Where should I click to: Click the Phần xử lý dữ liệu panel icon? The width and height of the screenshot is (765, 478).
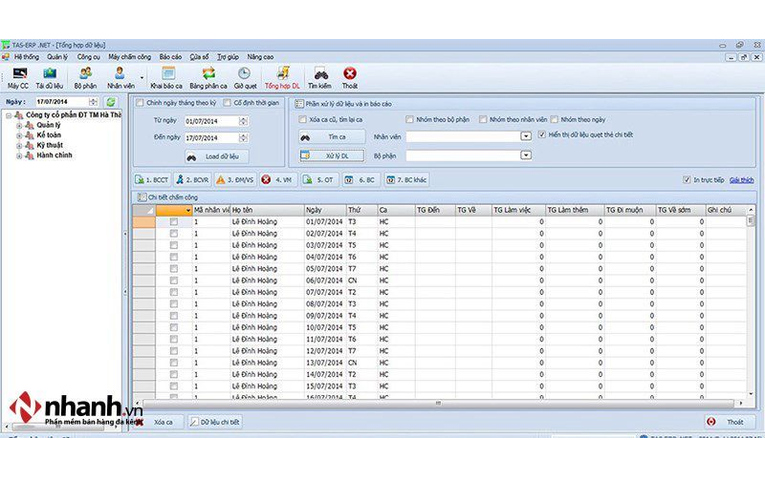(x=299, y=104)
